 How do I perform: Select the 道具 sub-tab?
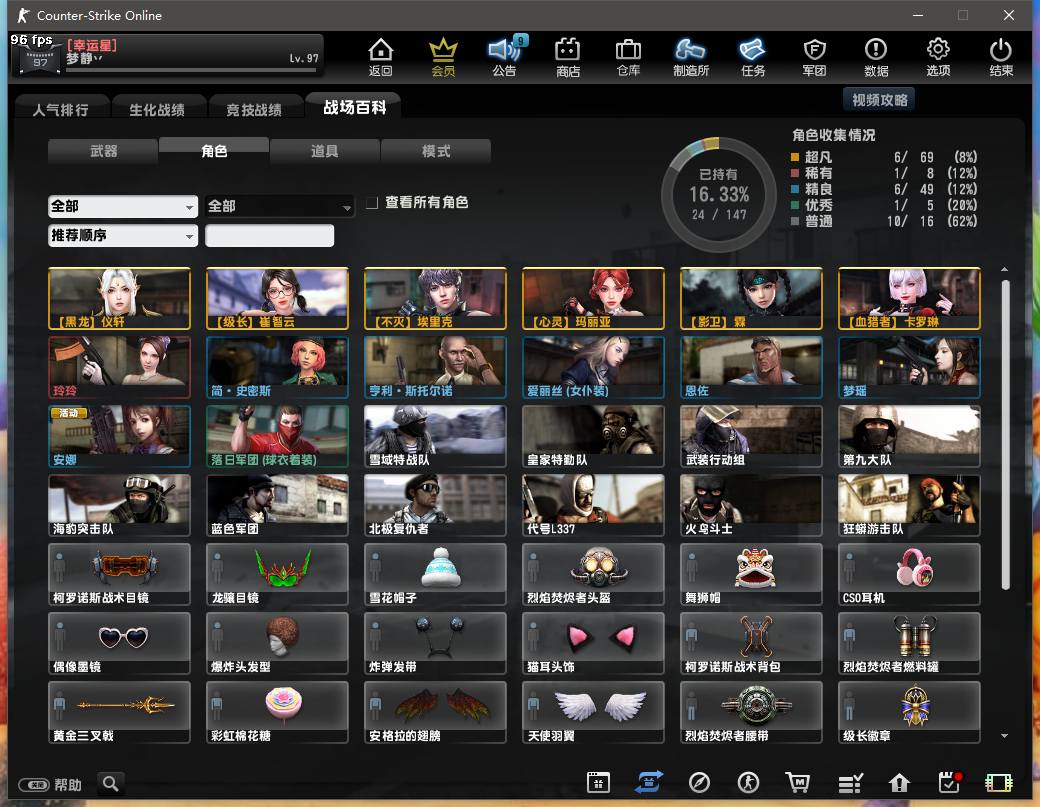(x=325, y=151)
